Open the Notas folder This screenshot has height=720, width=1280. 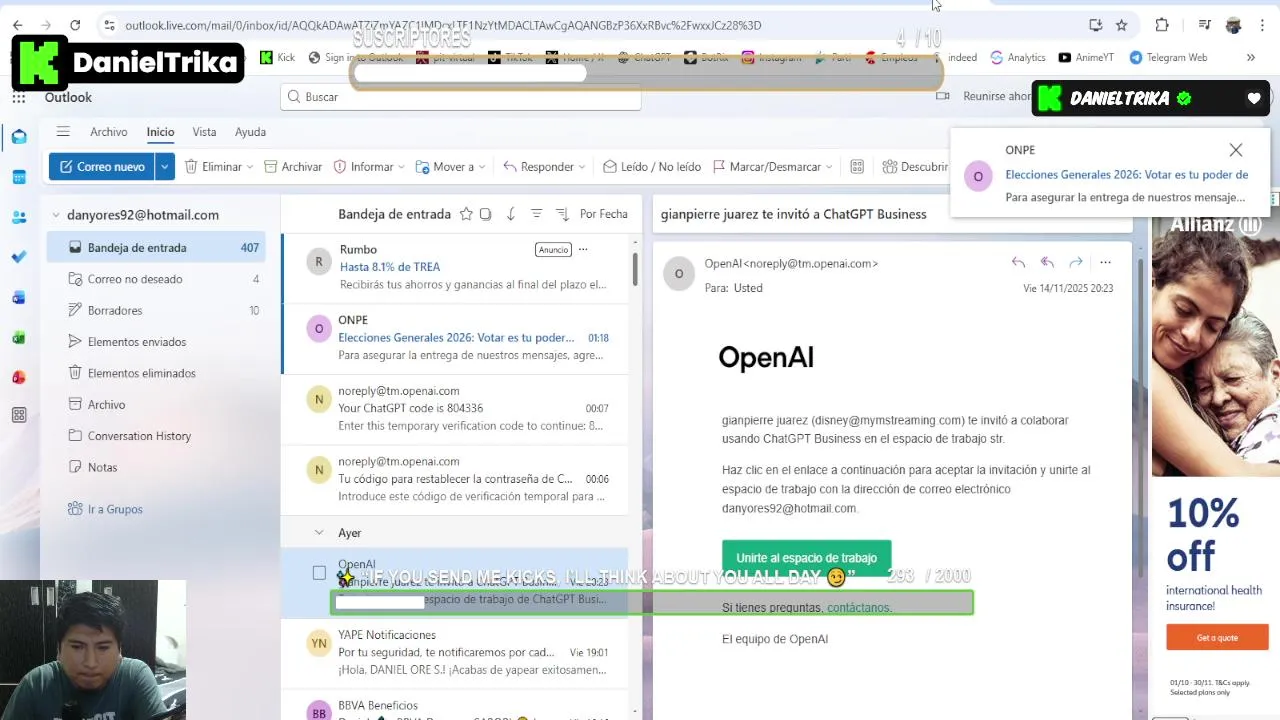point(156,467)
